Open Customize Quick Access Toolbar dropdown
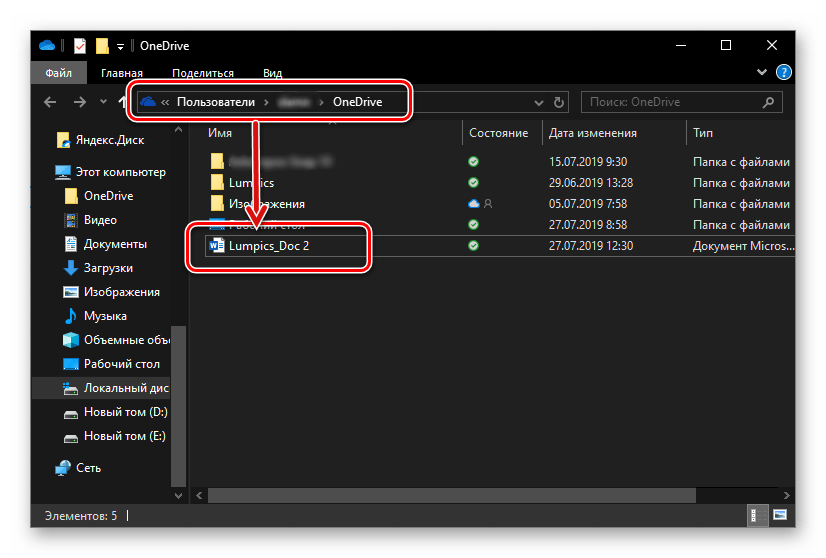Viewport: 826px width, 558px height. point(120,46)
